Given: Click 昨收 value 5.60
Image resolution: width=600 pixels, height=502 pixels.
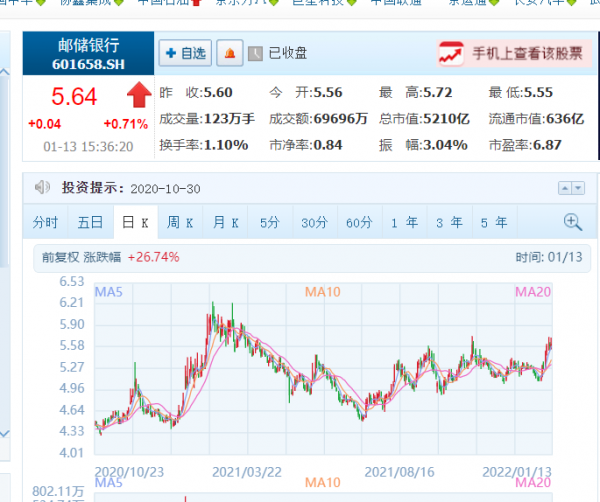Looking at the screenshot, I should point(218,93).
